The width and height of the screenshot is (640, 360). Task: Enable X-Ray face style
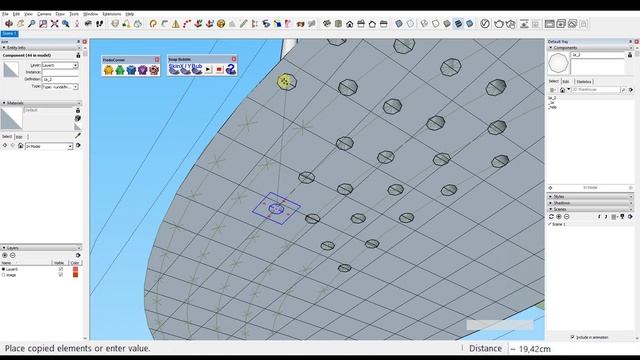coord(399,24)
